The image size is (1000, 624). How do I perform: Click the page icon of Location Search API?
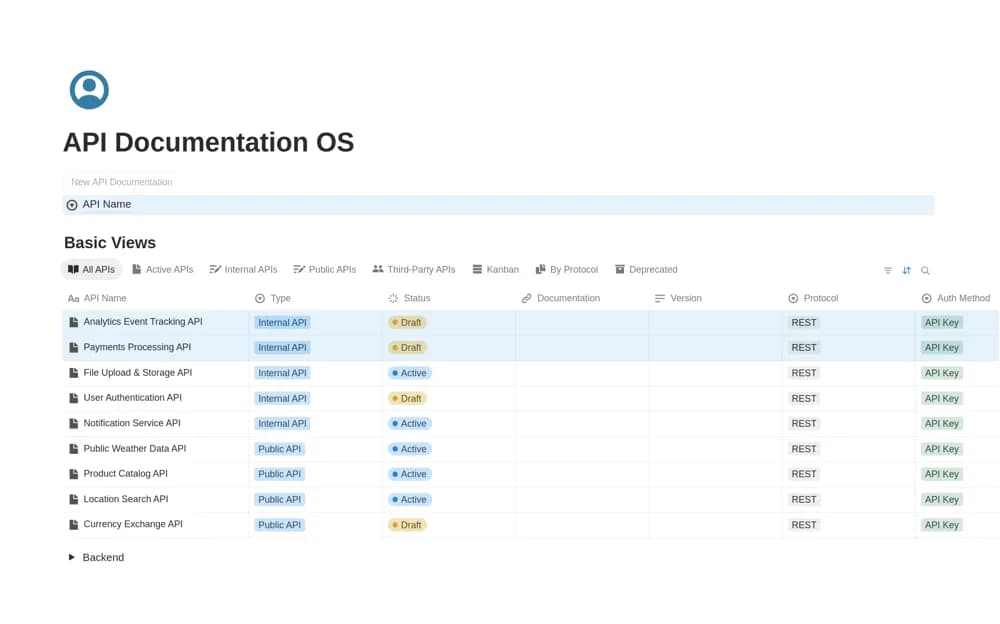pyautogui.click(x=73, y=500)
